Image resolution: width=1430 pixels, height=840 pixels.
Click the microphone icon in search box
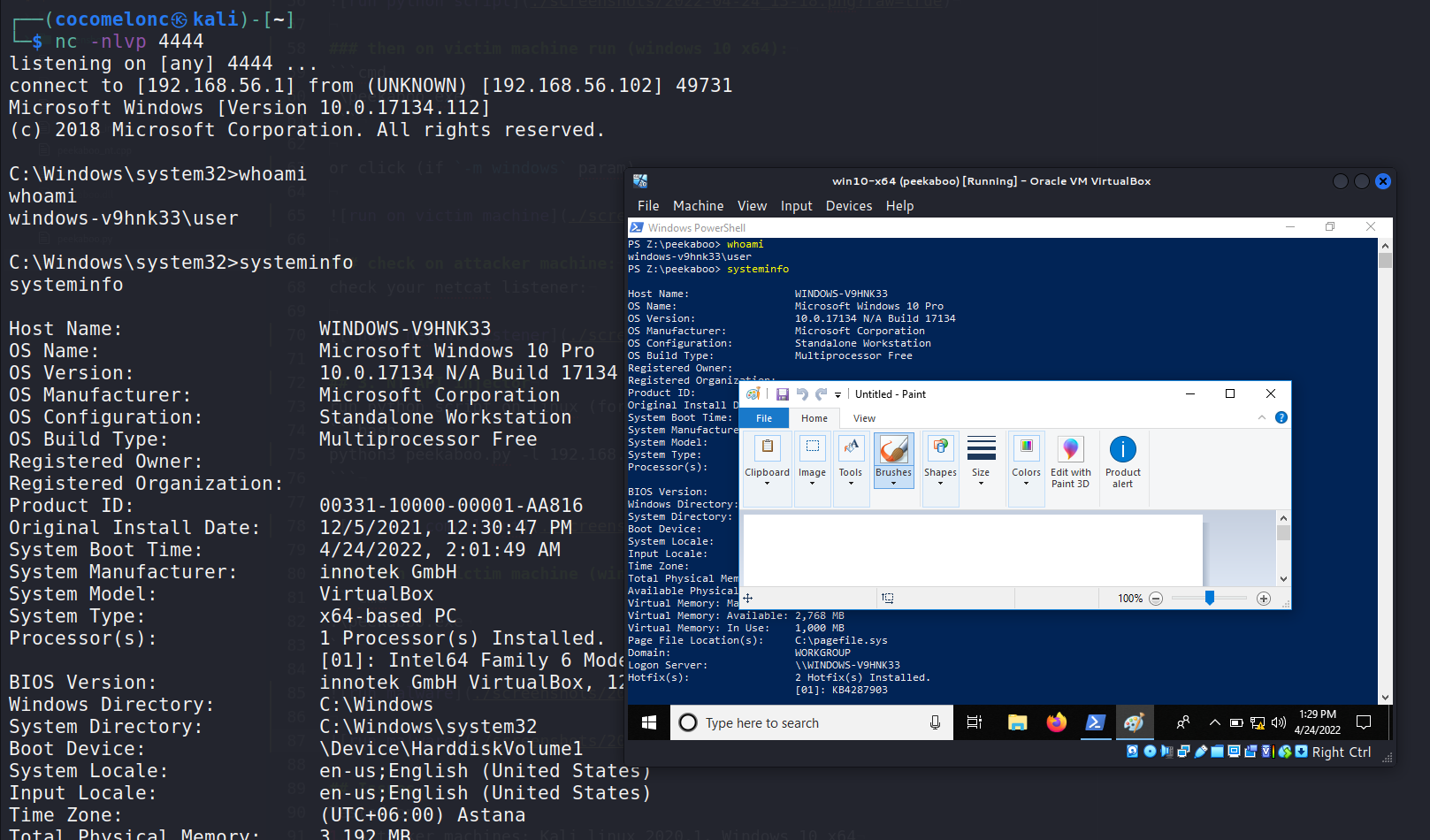click(935, 722)
